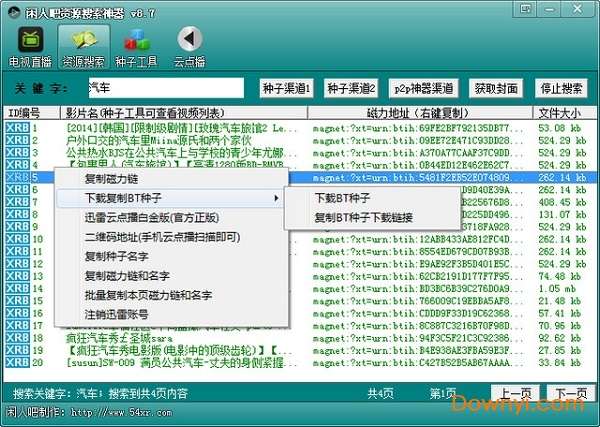Click the keyword input field containing 汽车
600x427 pixels.
coord(166,88)
